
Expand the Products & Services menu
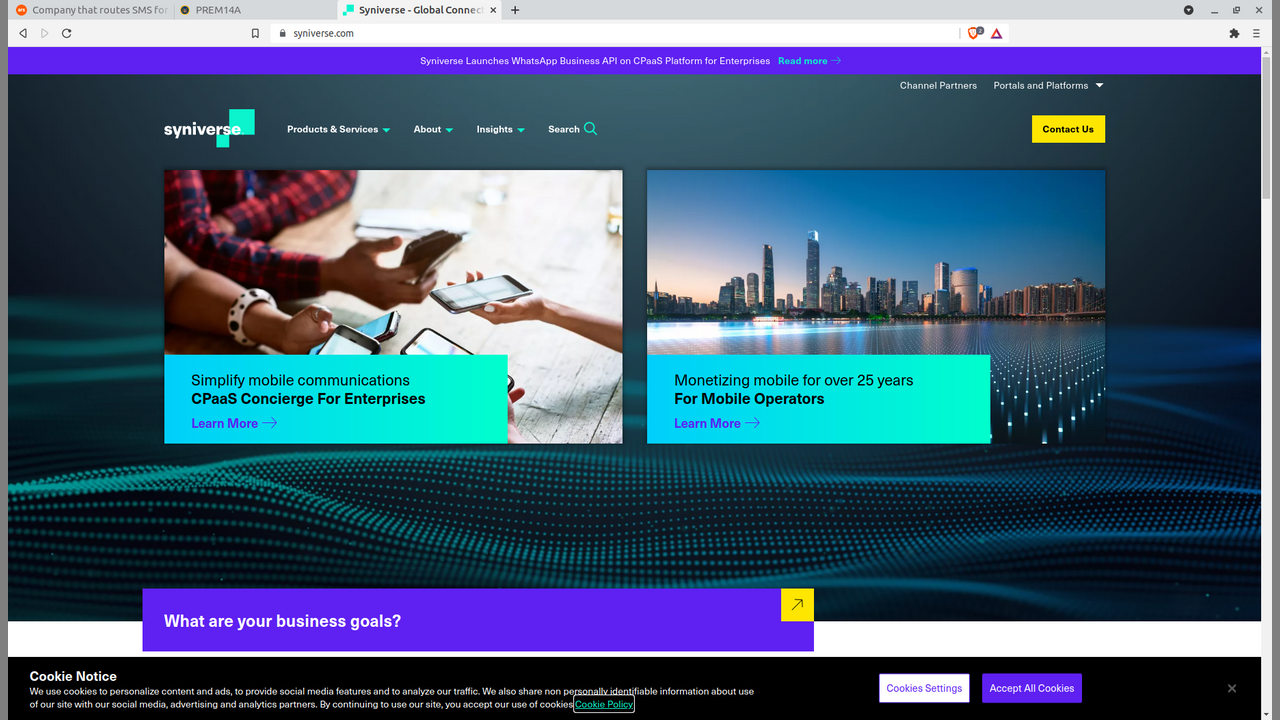pos(338,129)
